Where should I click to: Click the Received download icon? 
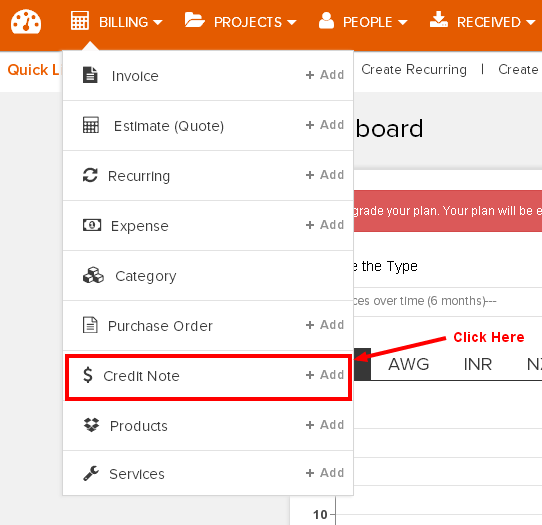439,19
